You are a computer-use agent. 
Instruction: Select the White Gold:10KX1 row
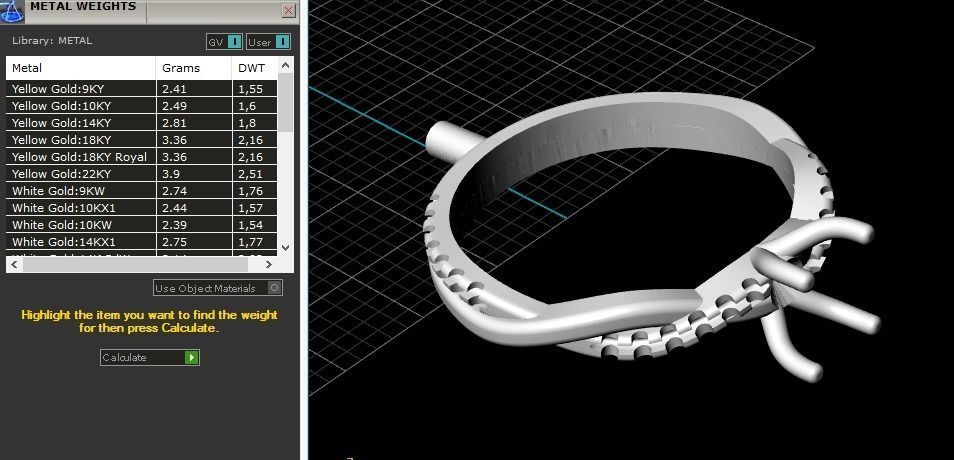(x=142, y=208)
